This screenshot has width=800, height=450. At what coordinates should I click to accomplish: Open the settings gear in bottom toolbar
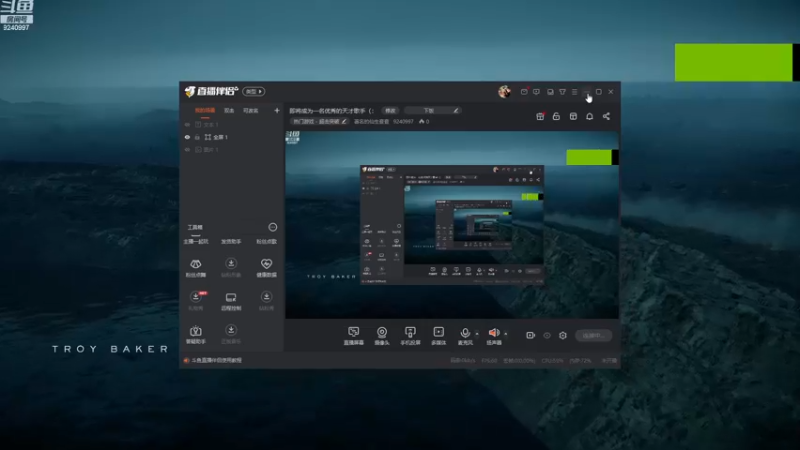(x=563, y=335)
